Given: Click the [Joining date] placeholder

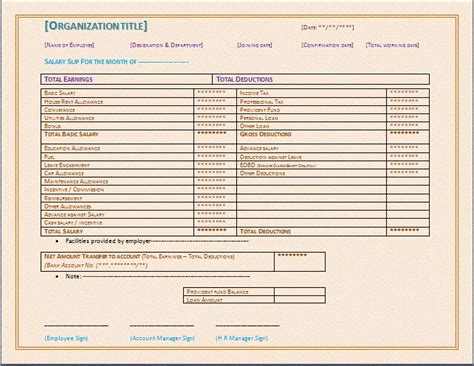Looking at the screenshot, I should tap(255, 45).
